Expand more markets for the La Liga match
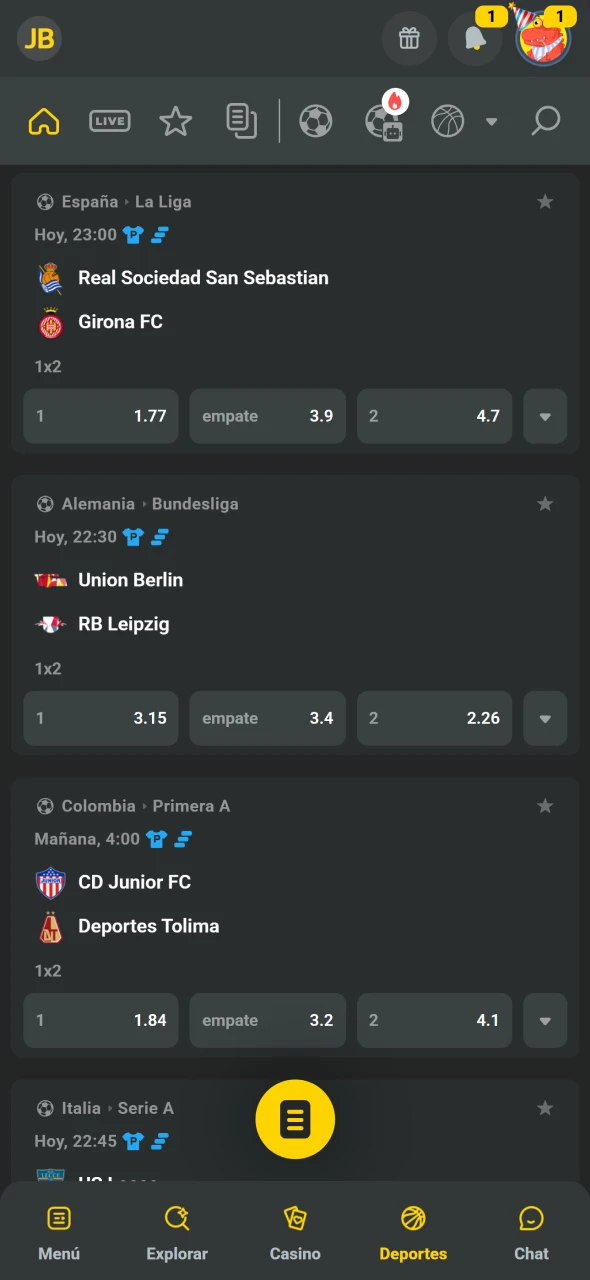Screen dimensions: 590x1280 tap(545, 416)
